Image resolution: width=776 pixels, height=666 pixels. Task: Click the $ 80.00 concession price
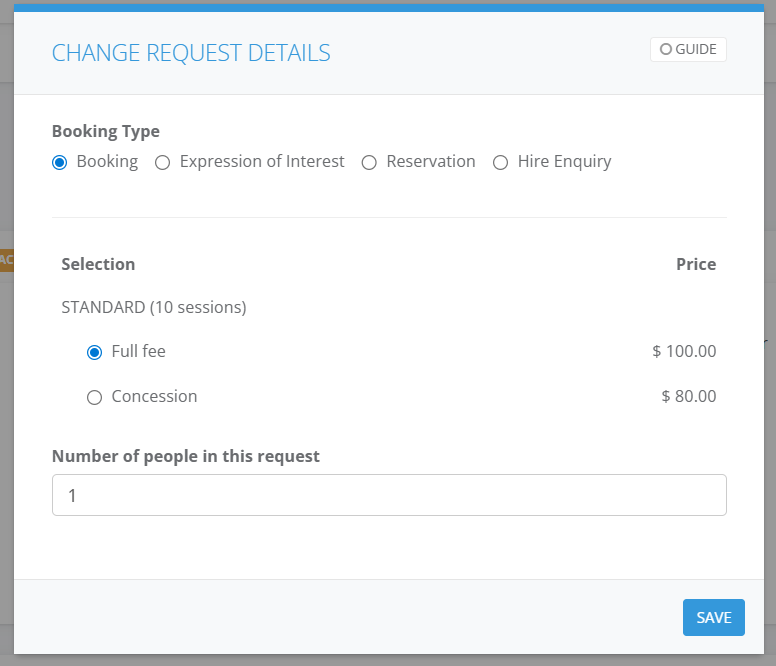pos(689,396)
